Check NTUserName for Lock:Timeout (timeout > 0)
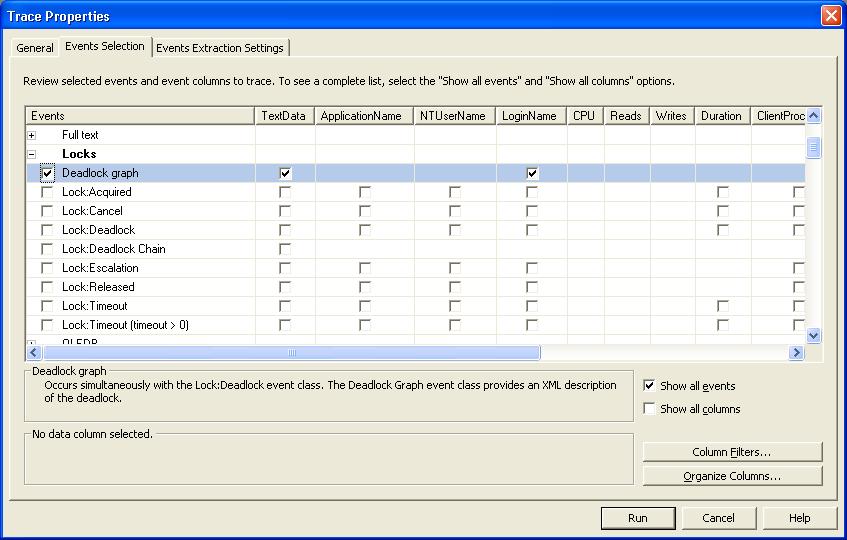 pos(455,325)
